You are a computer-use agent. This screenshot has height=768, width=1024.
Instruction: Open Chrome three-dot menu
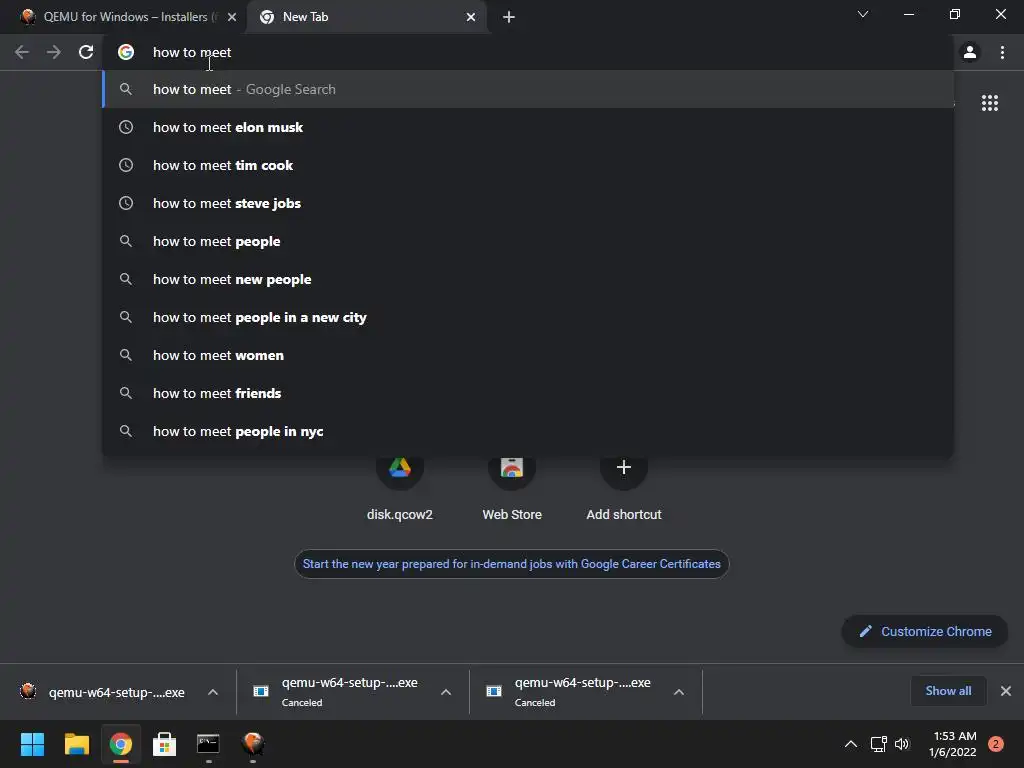(1002, 52)
